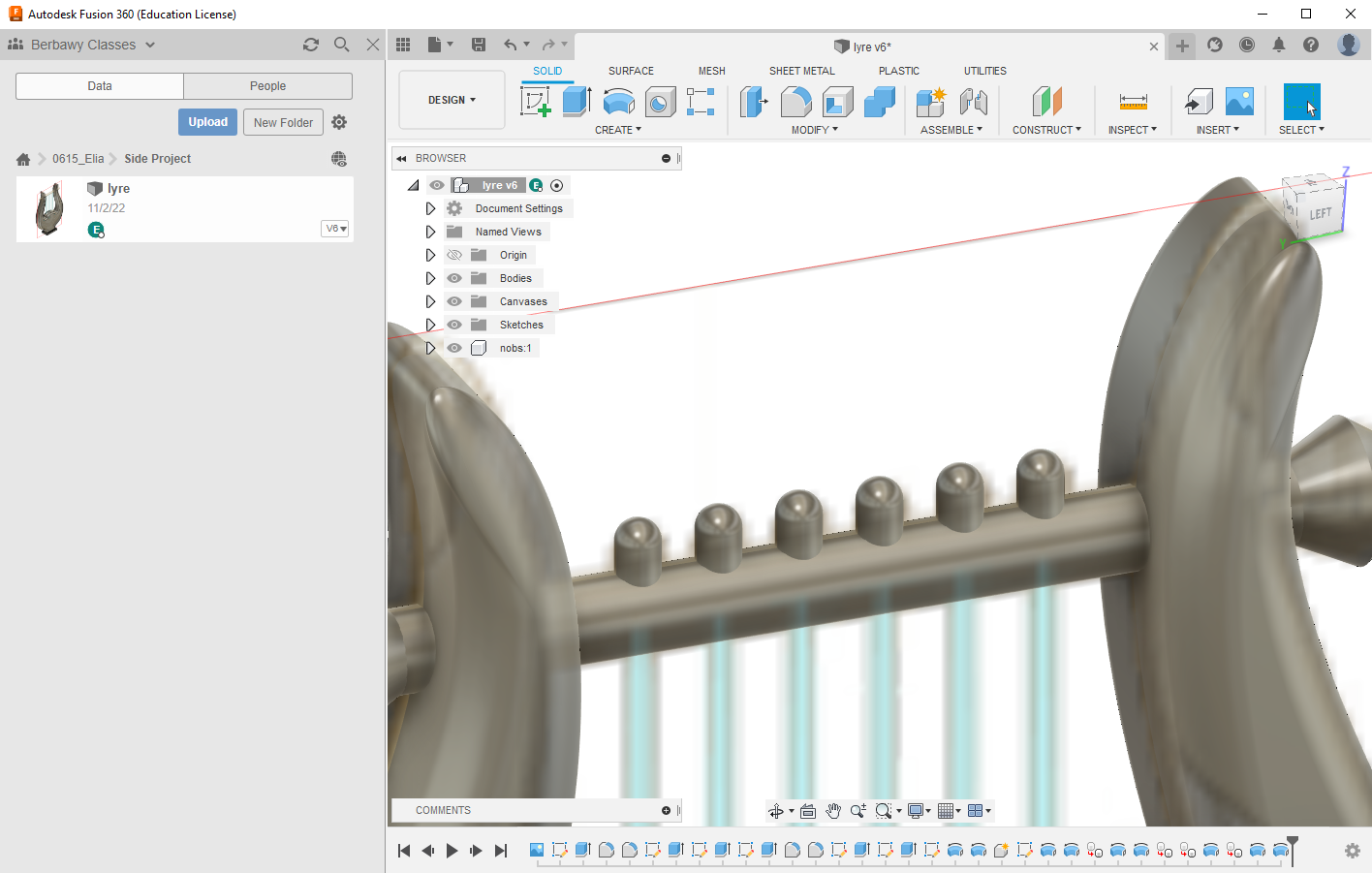This screenshot has width=1372, height=873.
Task: Open the PLASTIC tab
Action: pos(899,71)
